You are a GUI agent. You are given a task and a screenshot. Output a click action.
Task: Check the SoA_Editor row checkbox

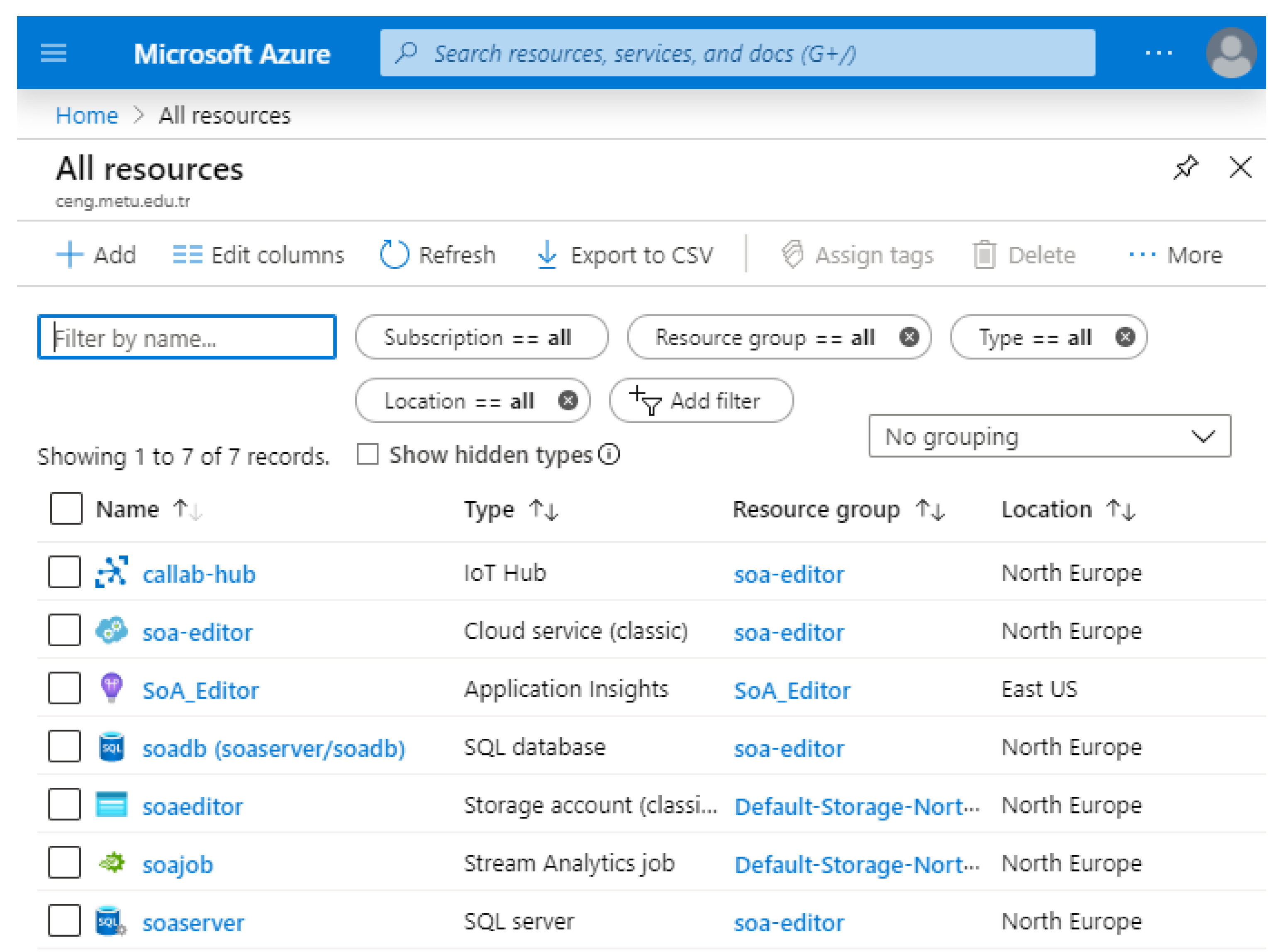pyautogui.click(x=64, y=688)
